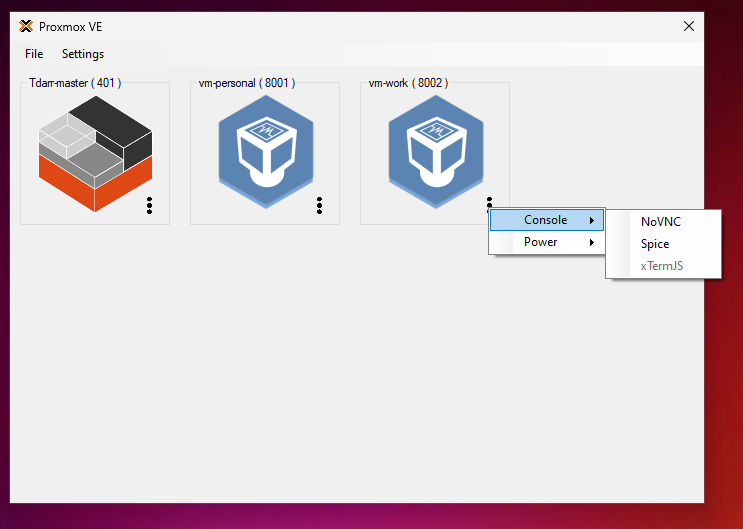Expand the Power submenu arrow
Screen dimensions: 743x529
coord(592,243)
